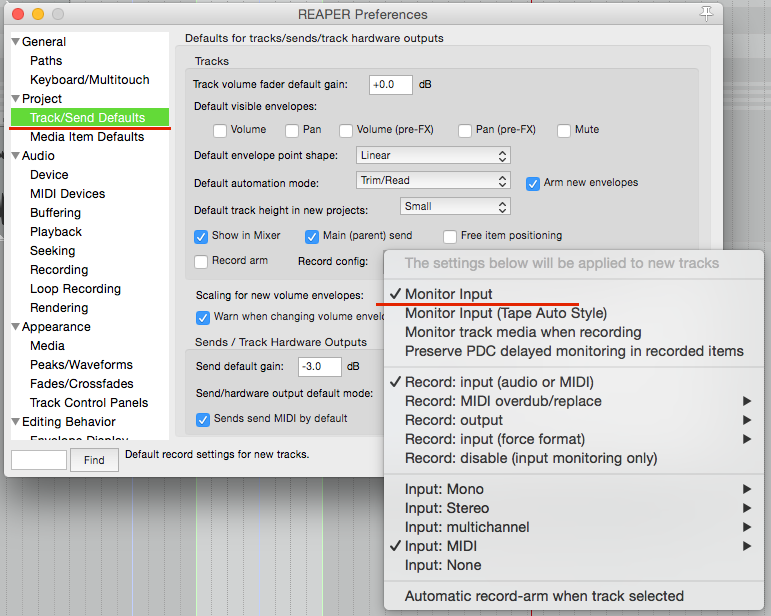Select Record: input (audio or MIDI)

coord(574,382)
